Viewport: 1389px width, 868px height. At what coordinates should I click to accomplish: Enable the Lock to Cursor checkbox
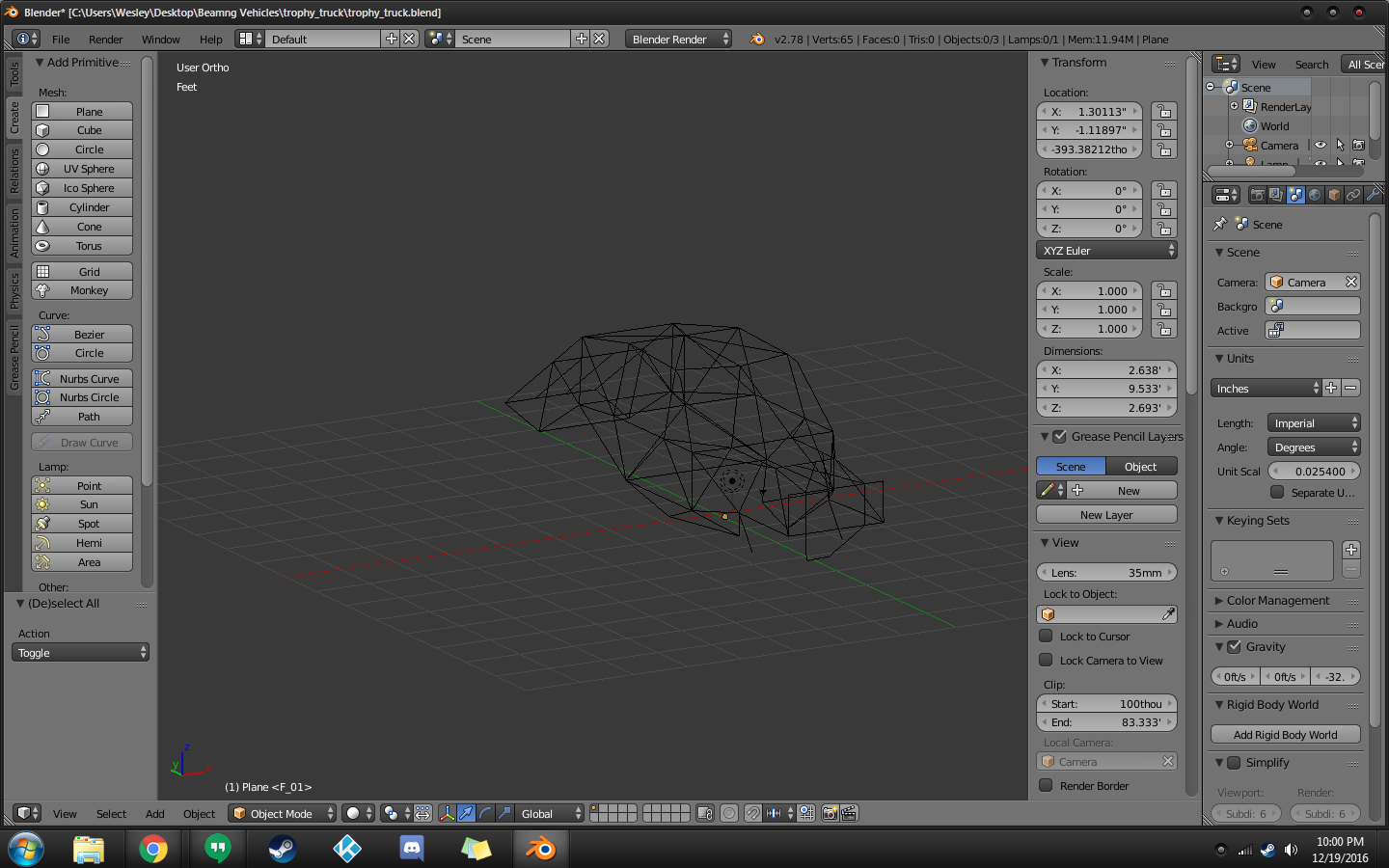(1046, 636)
